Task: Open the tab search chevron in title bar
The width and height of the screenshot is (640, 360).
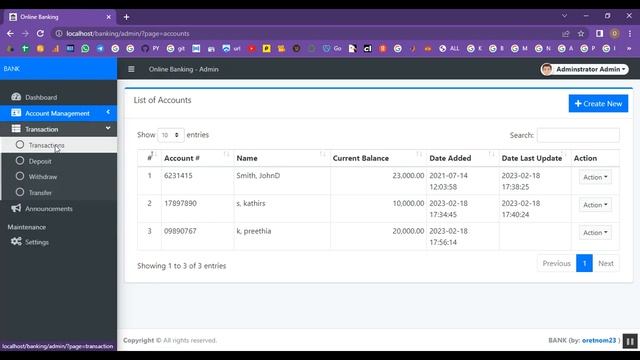Action: click(564, 16)
